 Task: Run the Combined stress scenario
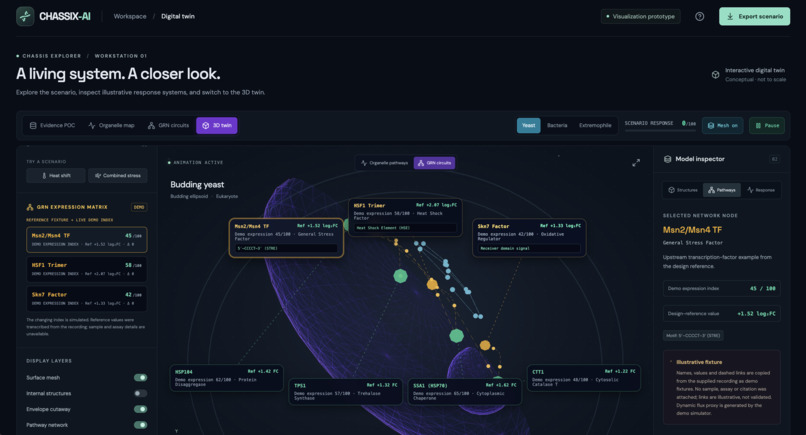[117, 175]
